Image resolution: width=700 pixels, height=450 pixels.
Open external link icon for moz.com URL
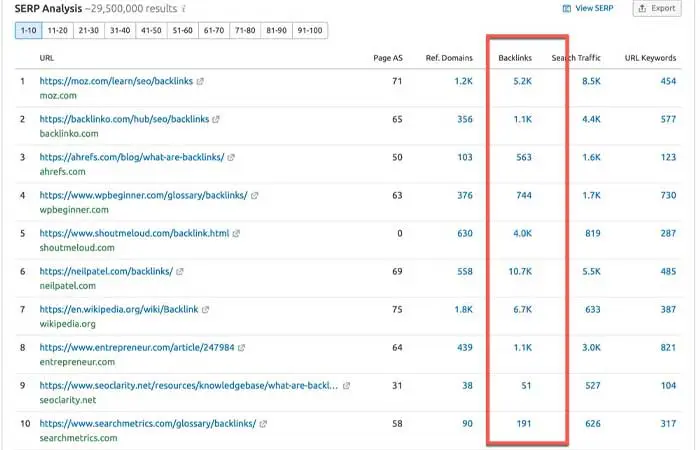(x=200, y=81)
